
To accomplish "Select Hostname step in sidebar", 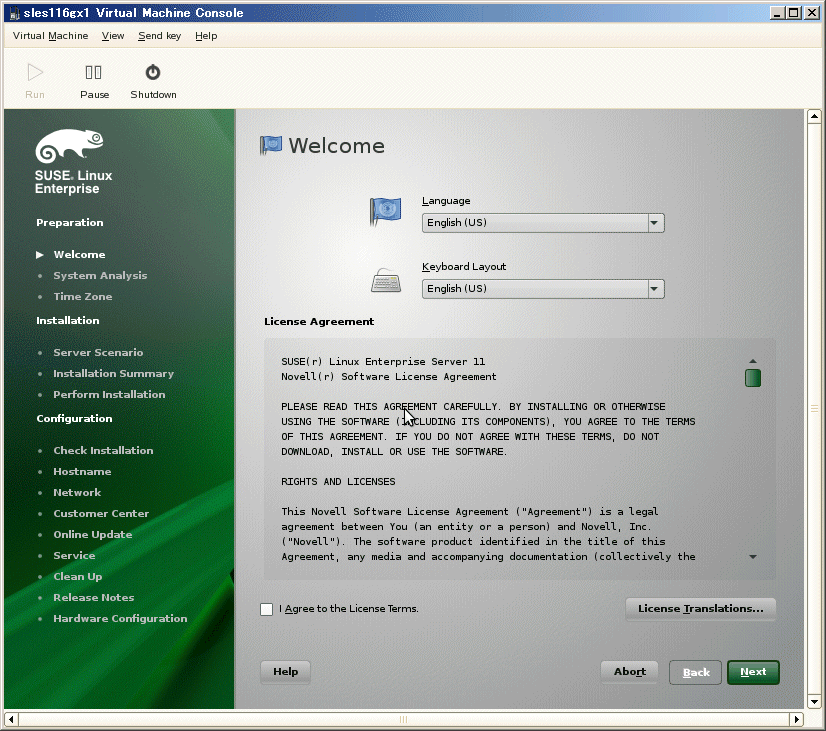I will (x=82, y=471).
